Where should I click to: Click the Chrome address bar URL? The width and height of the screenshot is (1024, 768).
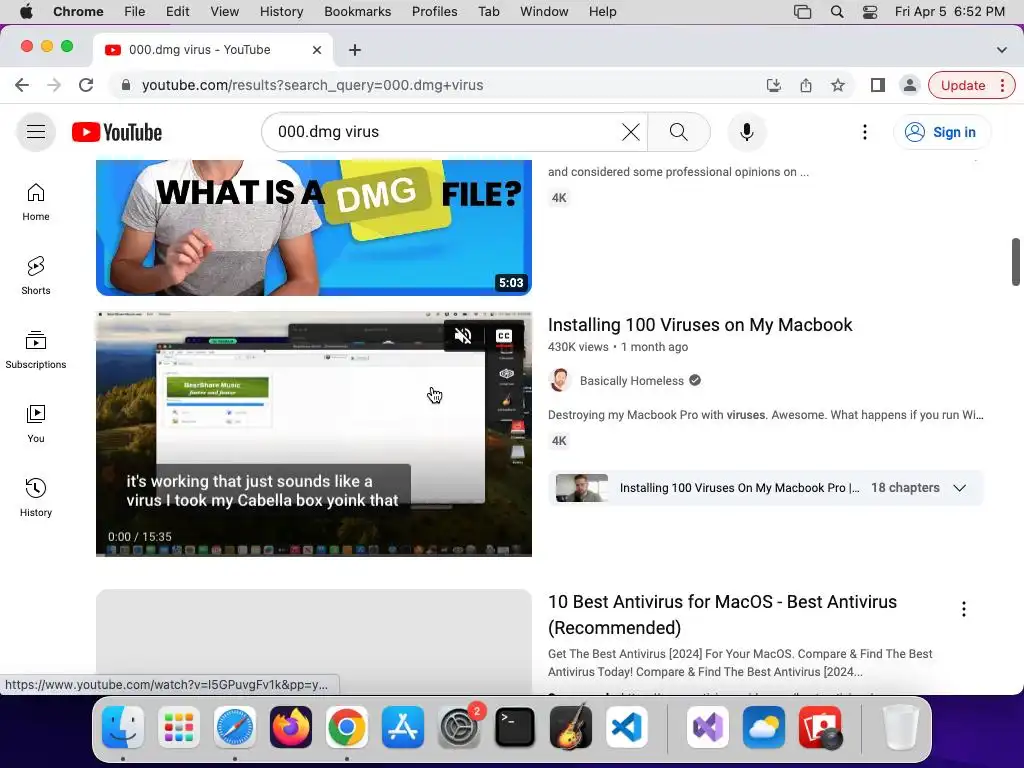[312, 85]
